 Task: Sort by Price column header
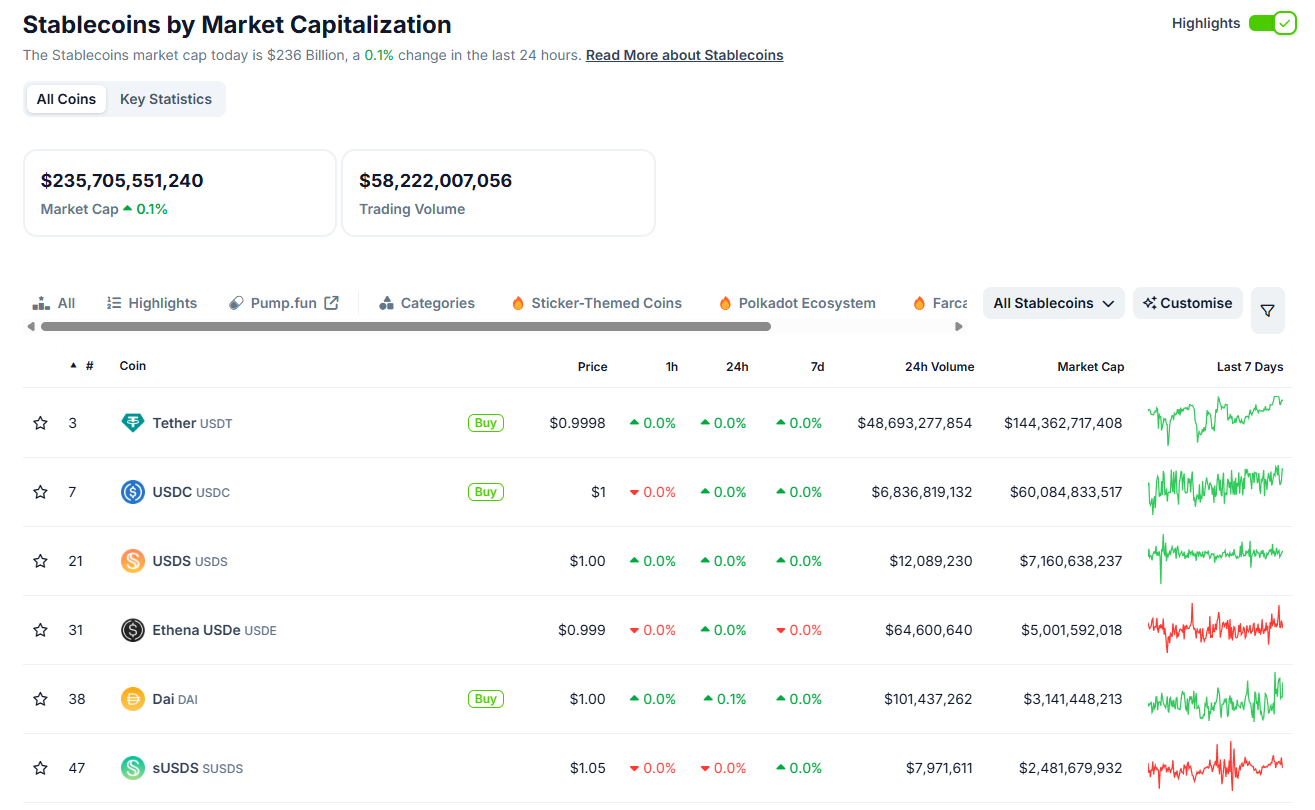pyautogui.click(x=592, y=367)
